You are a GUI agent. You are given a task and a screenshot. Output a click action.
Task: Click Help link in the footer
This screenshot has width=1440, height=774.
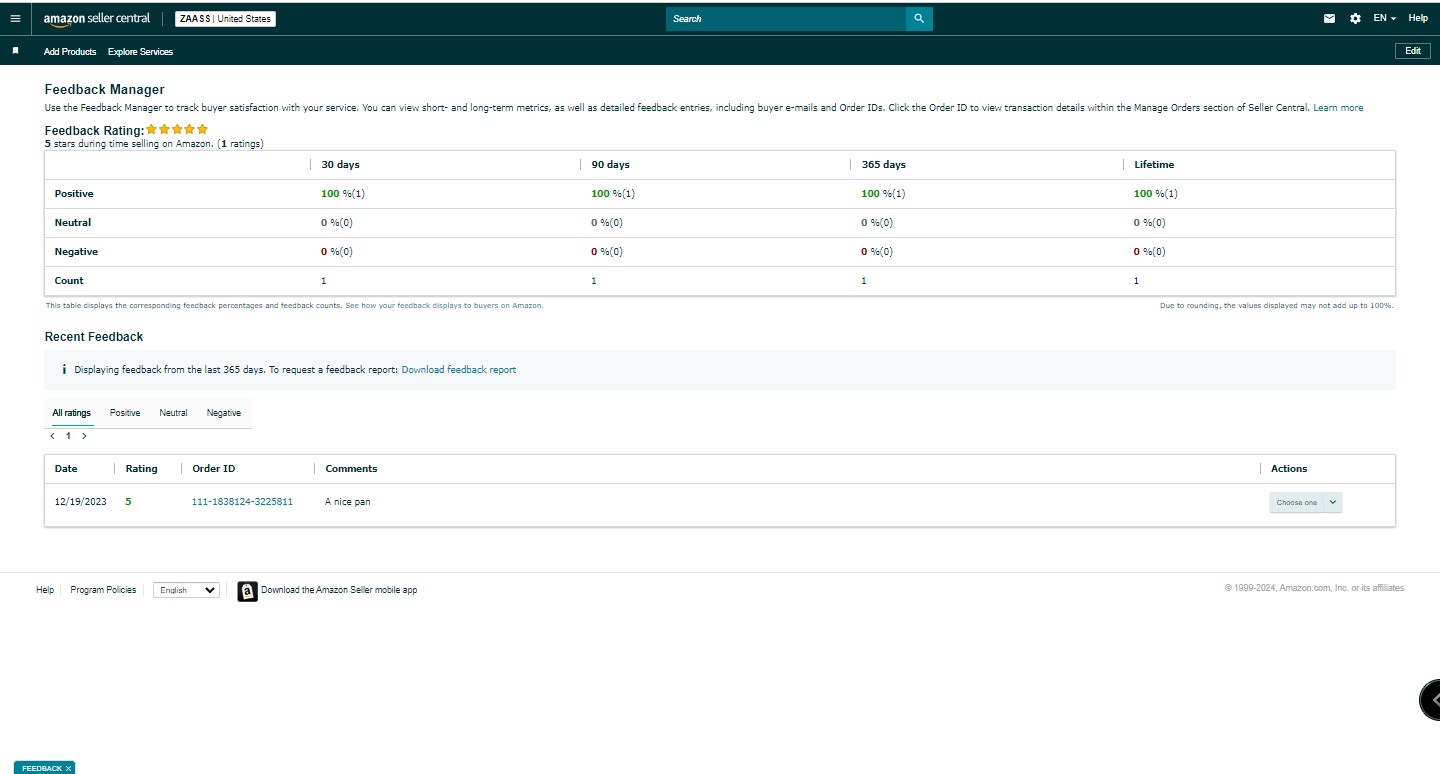[x=45, y=590]
